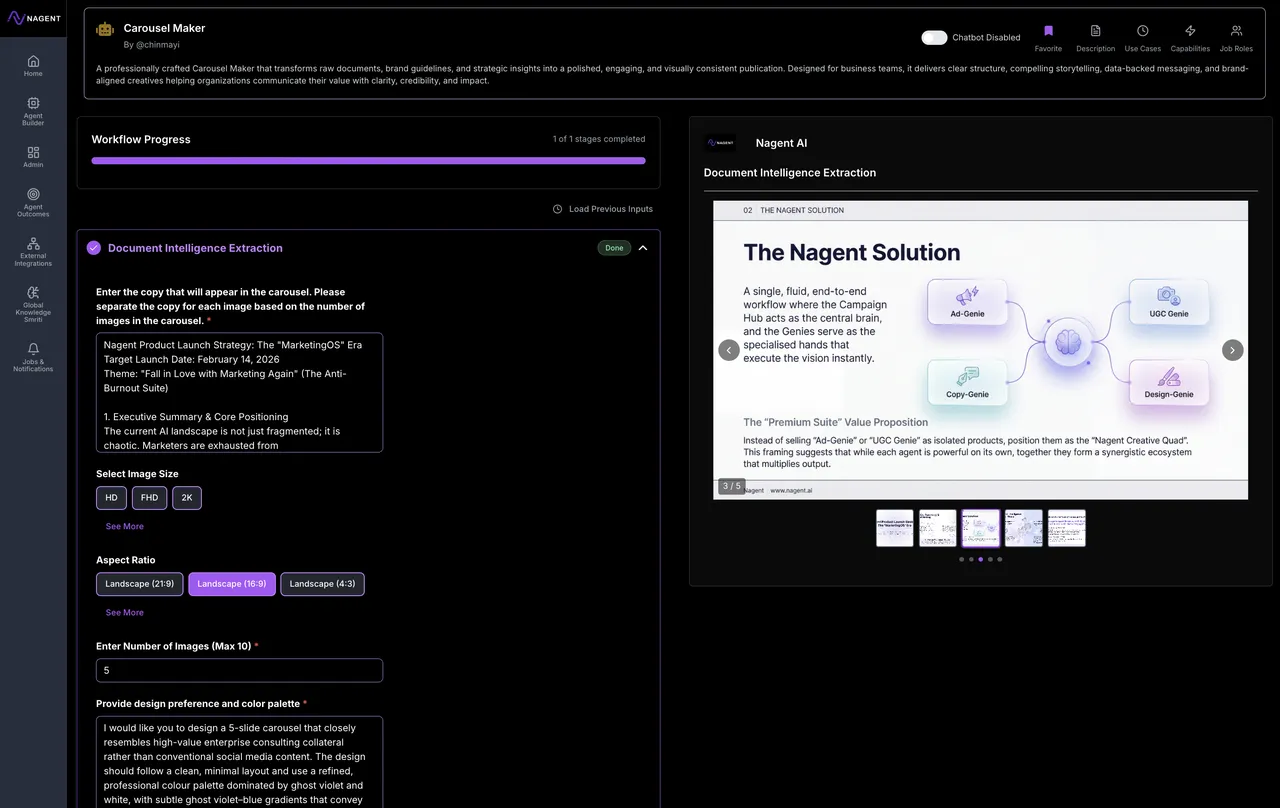Click the second carousel pagination dot
The height and width of the screenshot is (808, 1280).
point(971,559)
